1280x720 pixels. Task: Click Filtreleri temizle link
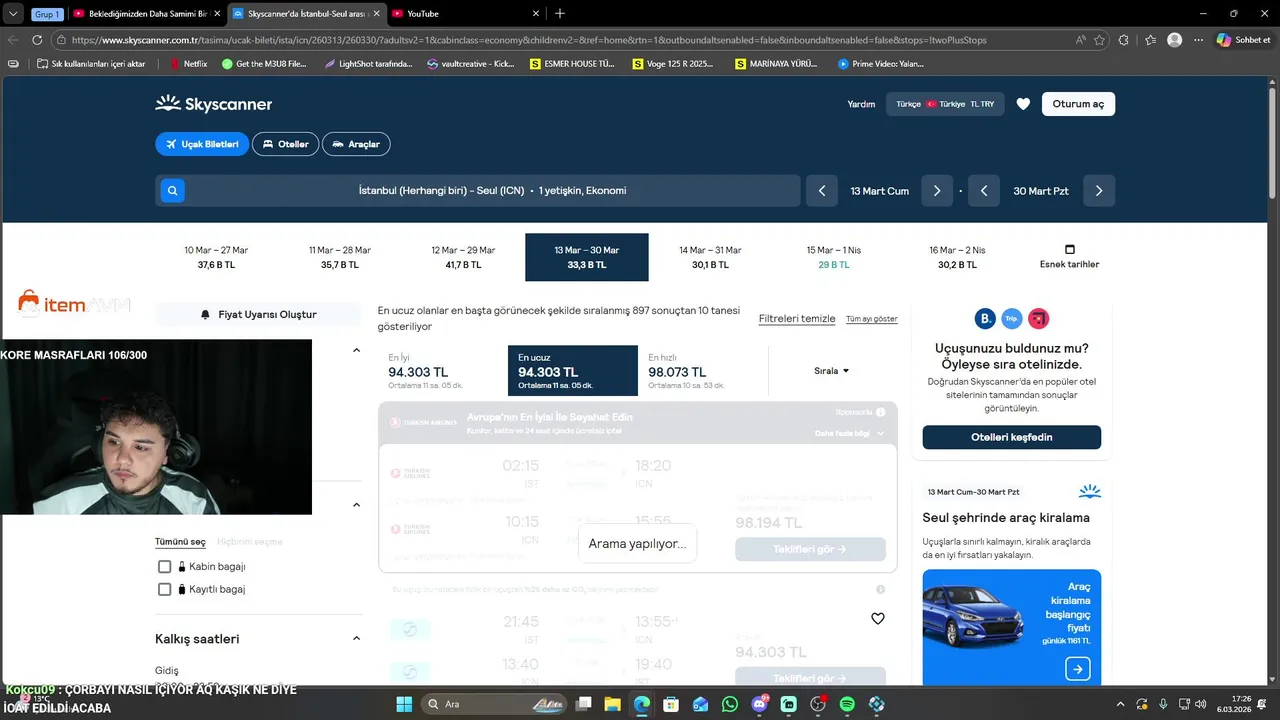(797, 319)
